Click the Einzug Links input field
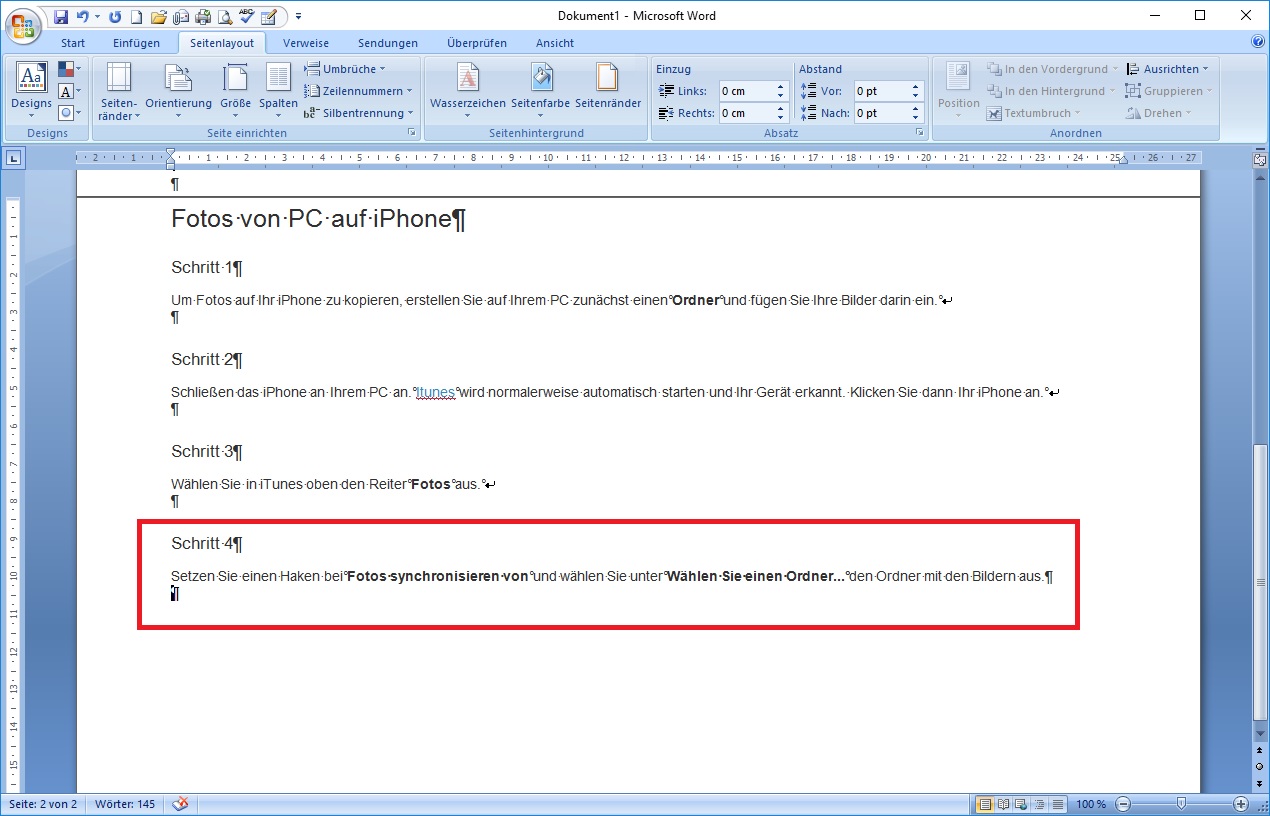This screenshot has height=816, width=1270. 745,91
